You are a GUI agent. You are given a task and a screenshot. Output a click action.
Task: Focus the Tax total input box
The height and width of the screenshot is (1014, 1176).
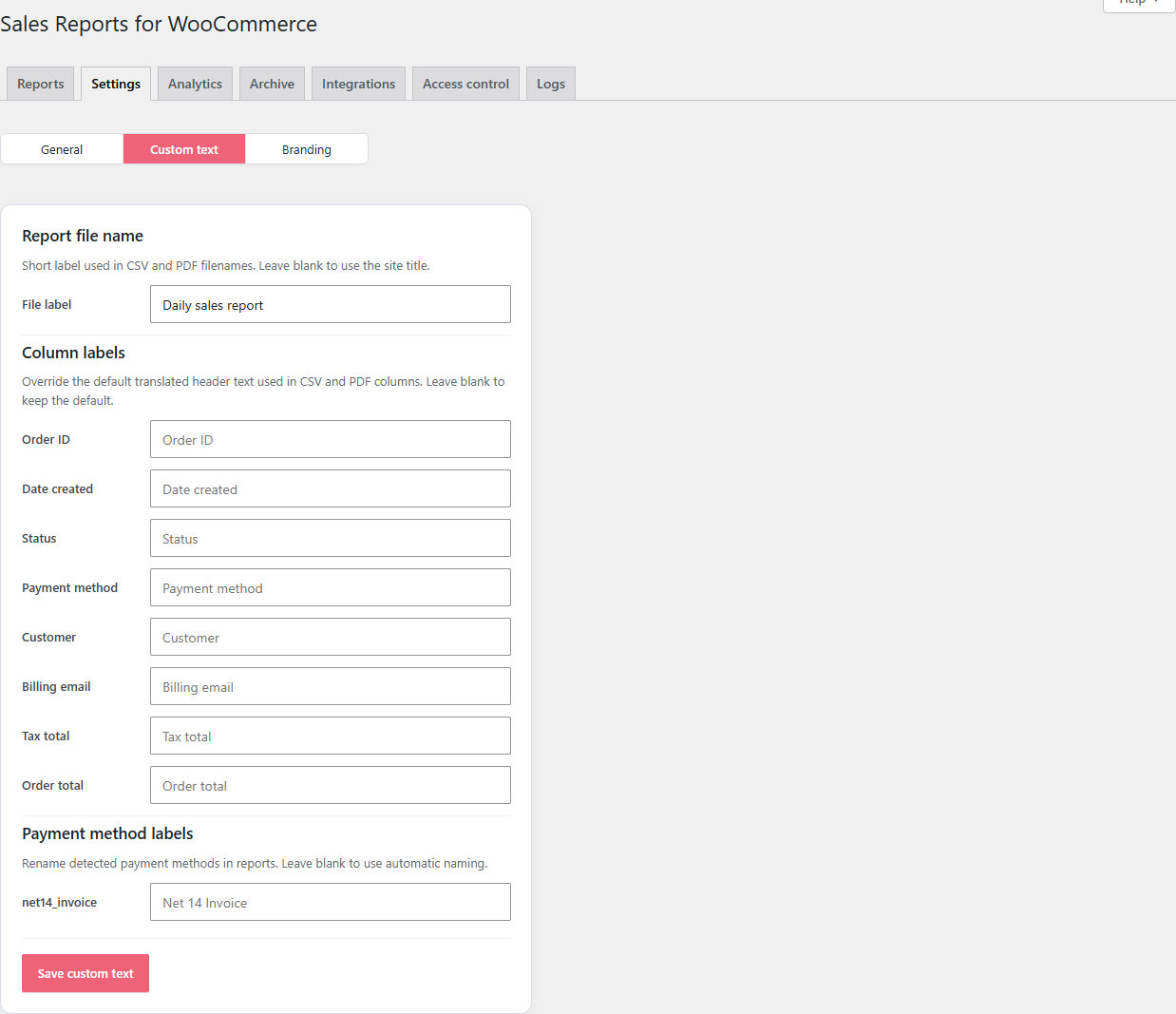[331, 736]
